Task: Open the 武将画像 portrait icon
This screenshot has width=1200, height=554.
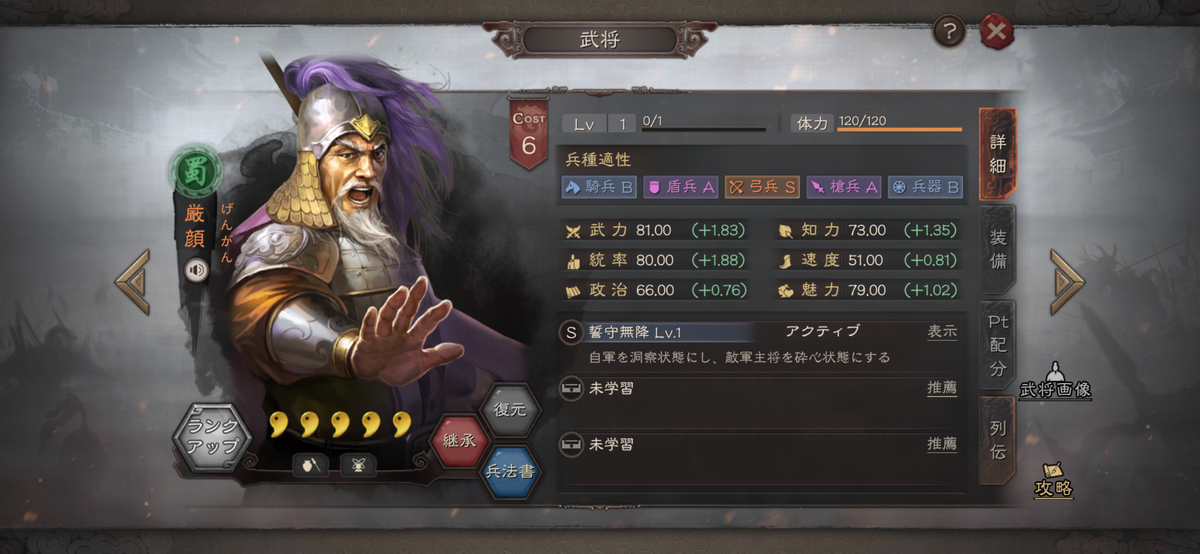Action: pos(1055,379)
